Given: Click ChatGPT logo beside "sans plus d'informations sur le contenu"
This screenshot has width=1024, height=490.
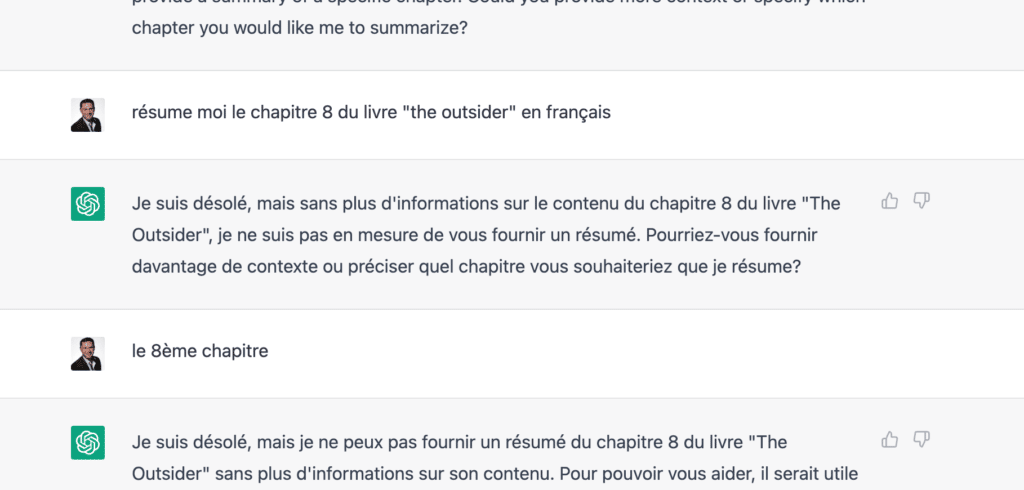Looking at the screenshot, I should click(x=88, y=204).
